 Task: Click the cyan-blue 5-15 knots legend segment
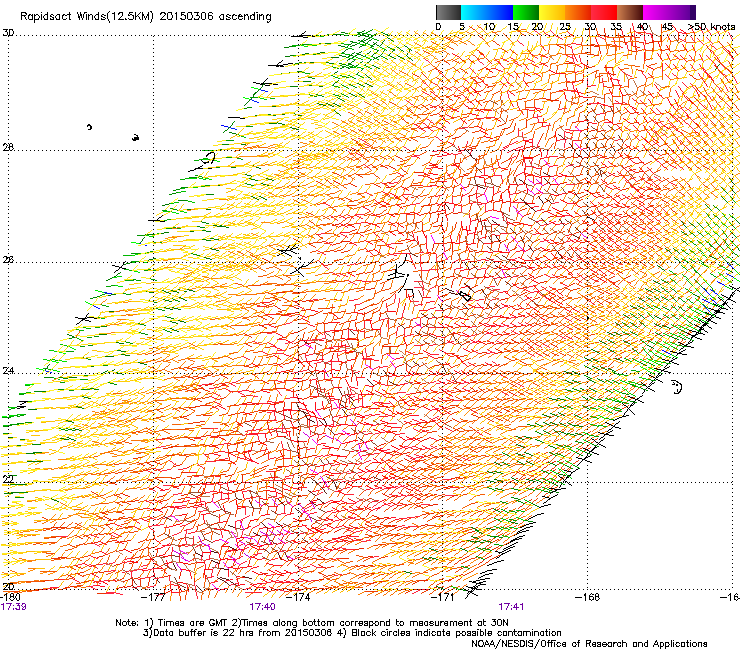point(487,12)
